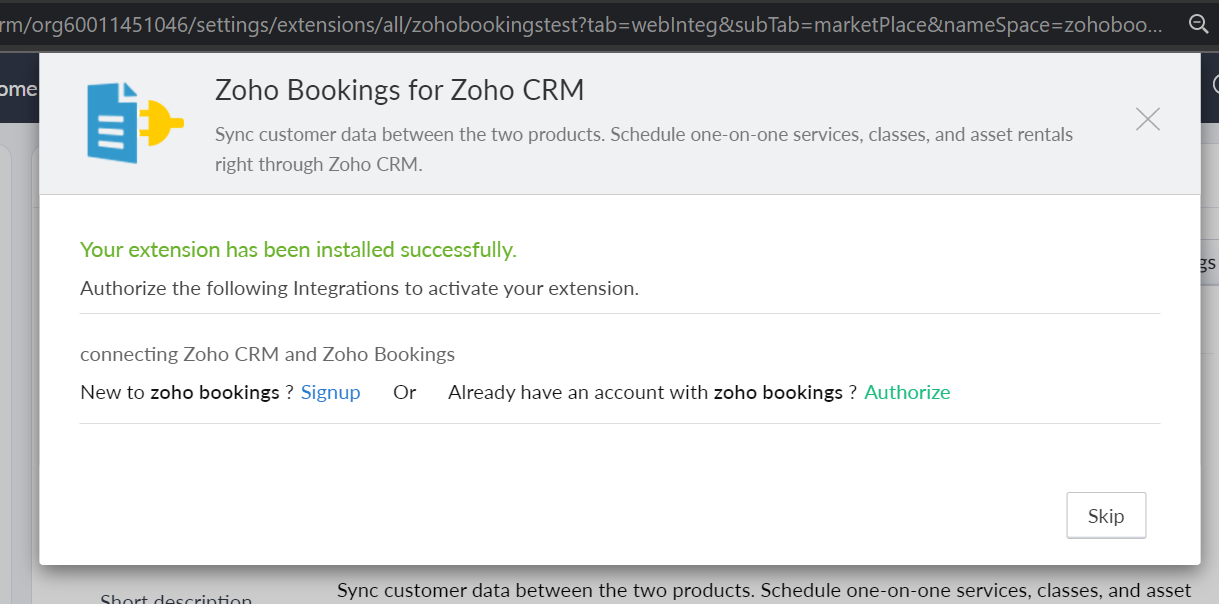Click the green Authorize link
Viewport: 1219px width, 604px height.
[x=907, y=392]
